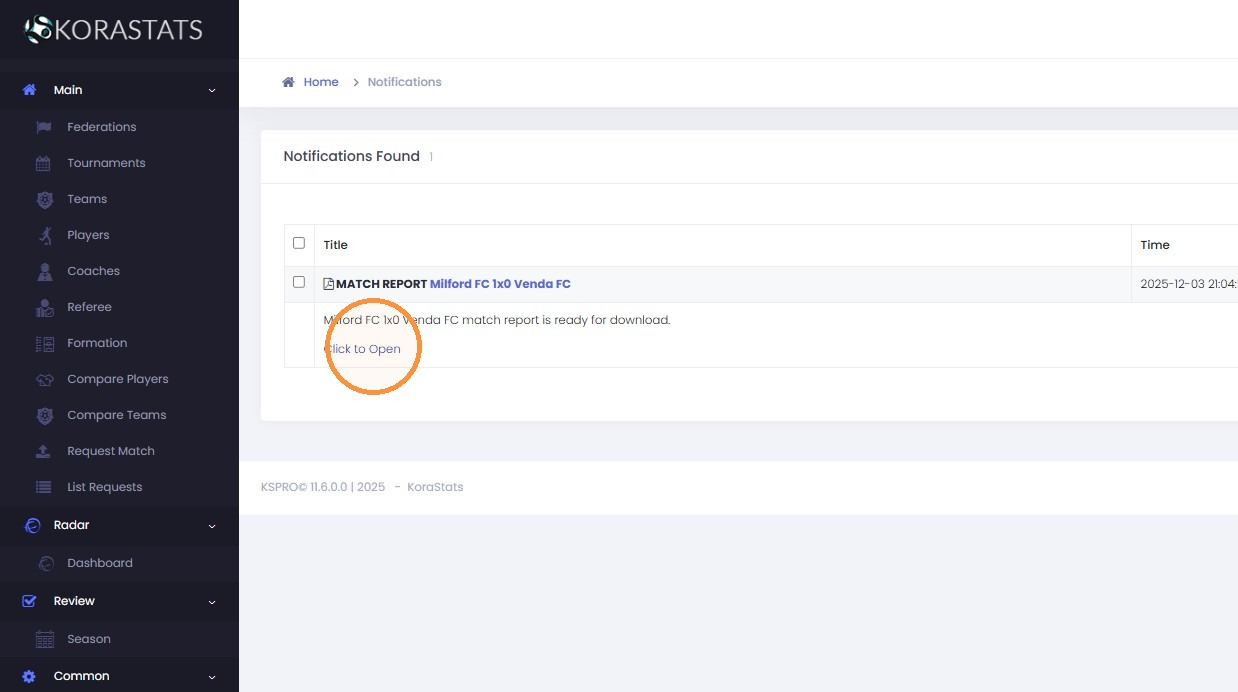Click the PDF file icon beside MATCH REPORT
The width and height of the screenshot is (1238, 692).
tap(328, 284)
